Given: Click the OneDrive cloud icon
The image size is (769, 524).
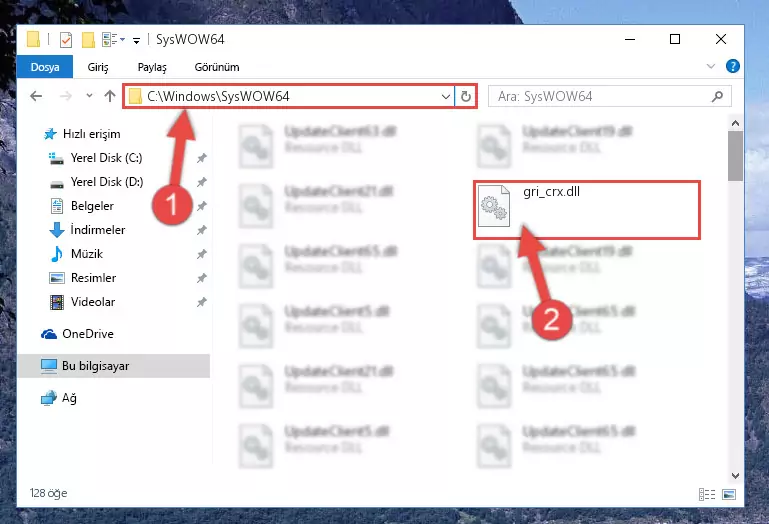Looking at the screenshot, I should coord(49,334).
